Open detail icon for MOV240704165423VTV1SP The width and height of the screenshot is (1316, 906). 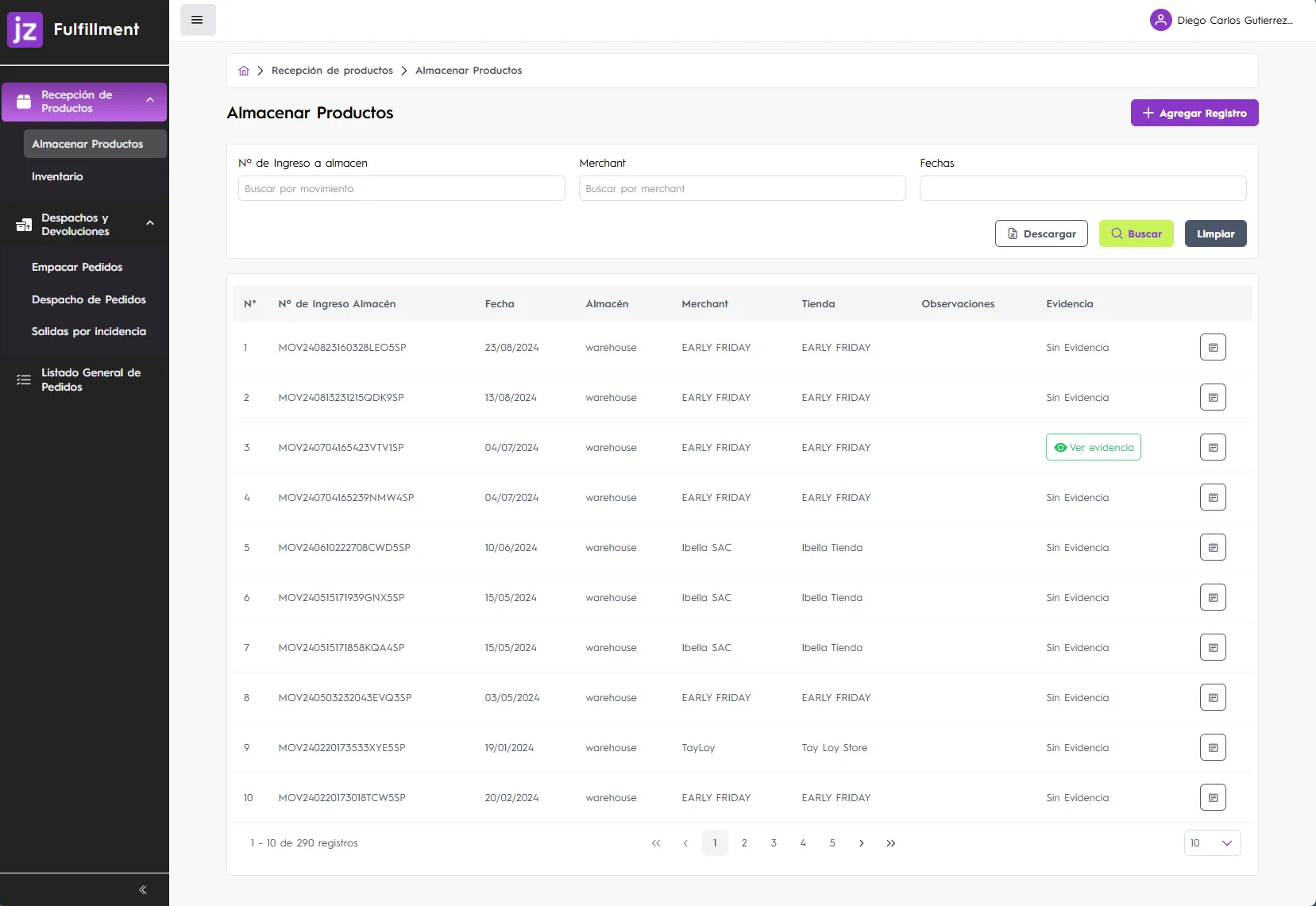tap(1213, 447)
